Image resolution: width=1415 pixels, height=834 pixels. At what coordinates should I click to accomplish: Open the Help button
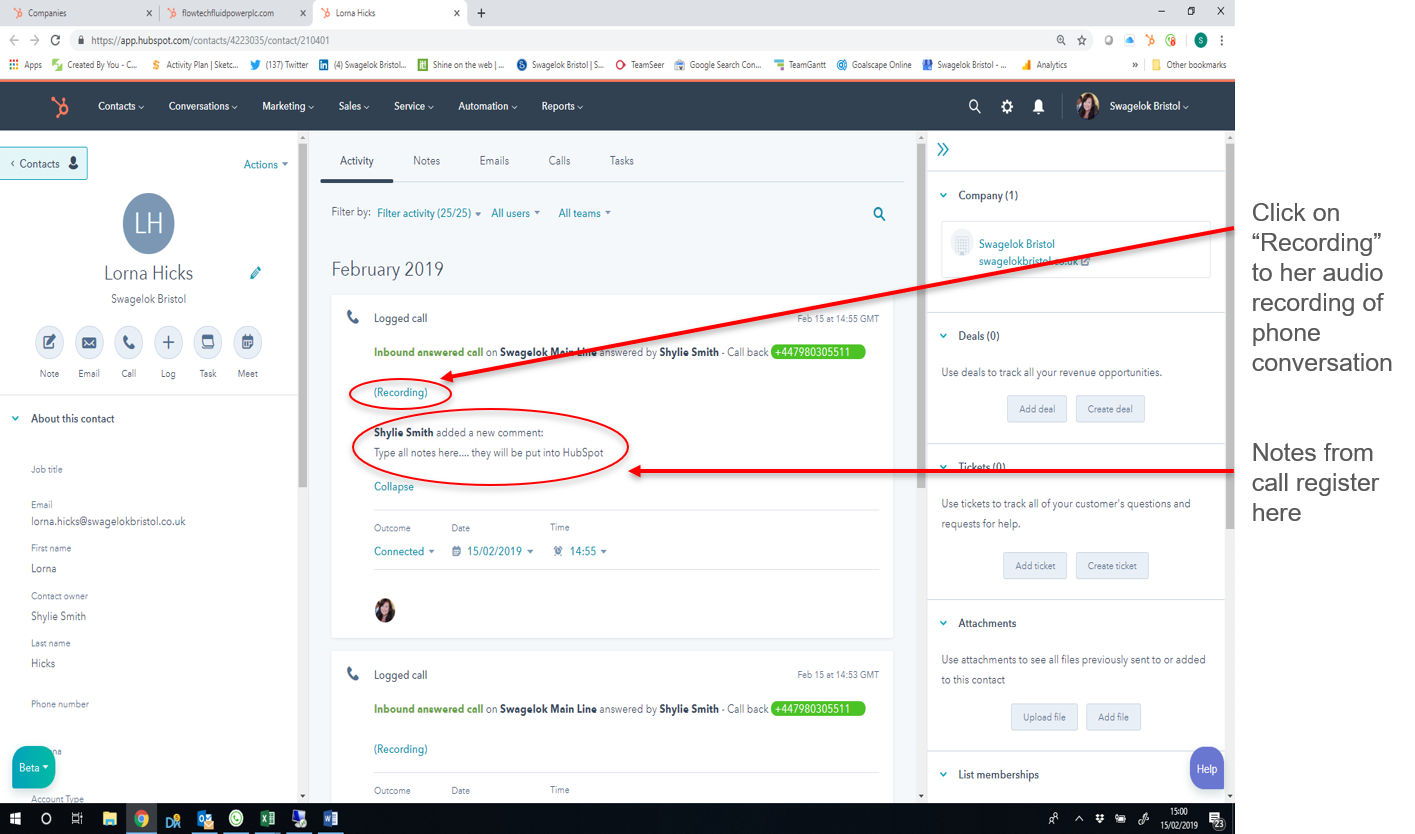(1207, 769)
